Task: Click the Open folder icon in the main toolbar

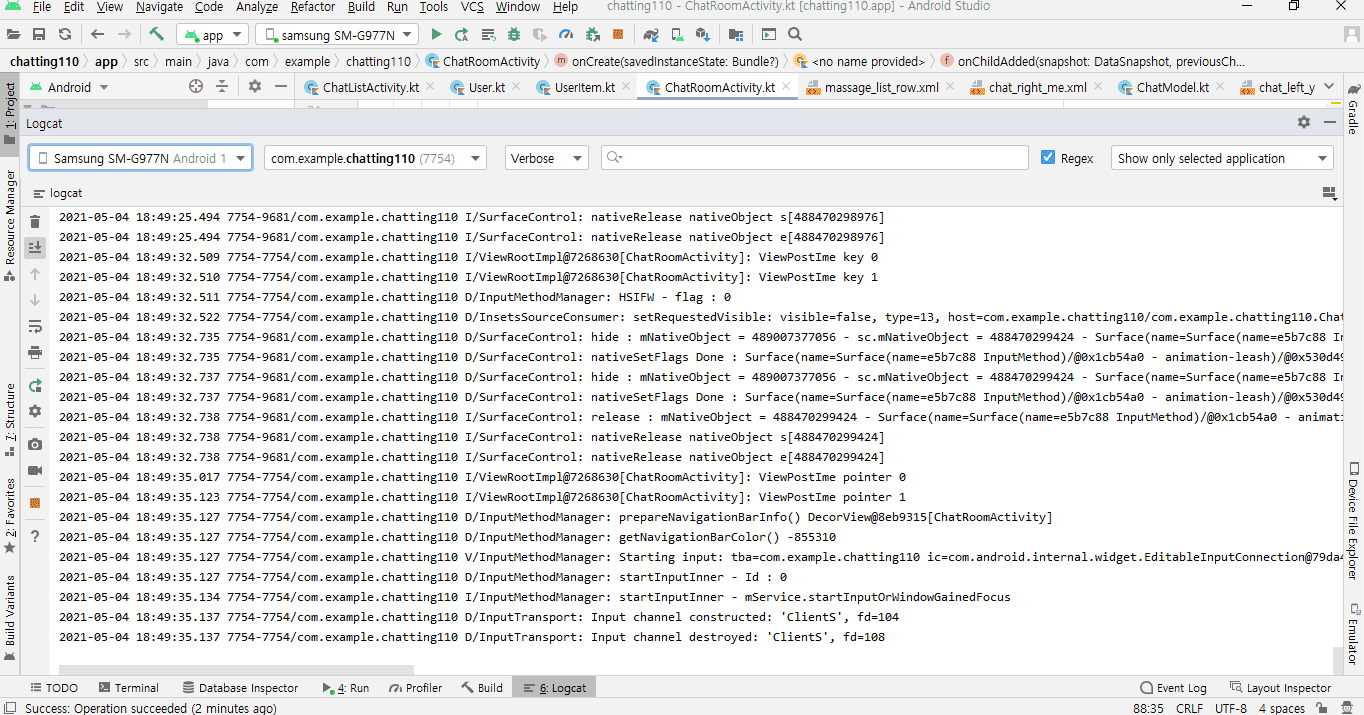Action: pyautogui.click(x=13, y=34)
